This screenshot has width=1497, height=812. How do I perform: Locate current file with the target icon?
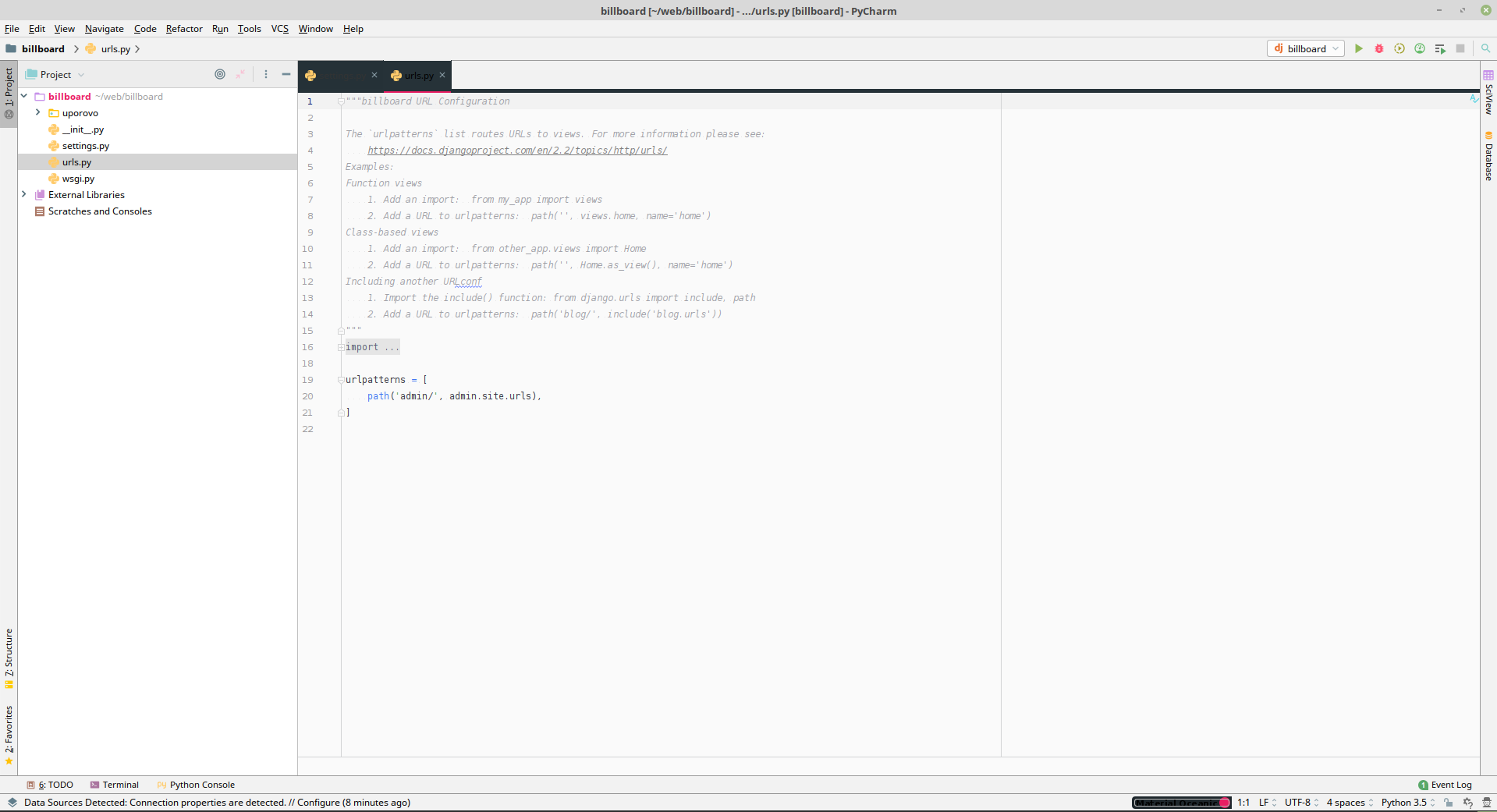(x=220, y=74)
